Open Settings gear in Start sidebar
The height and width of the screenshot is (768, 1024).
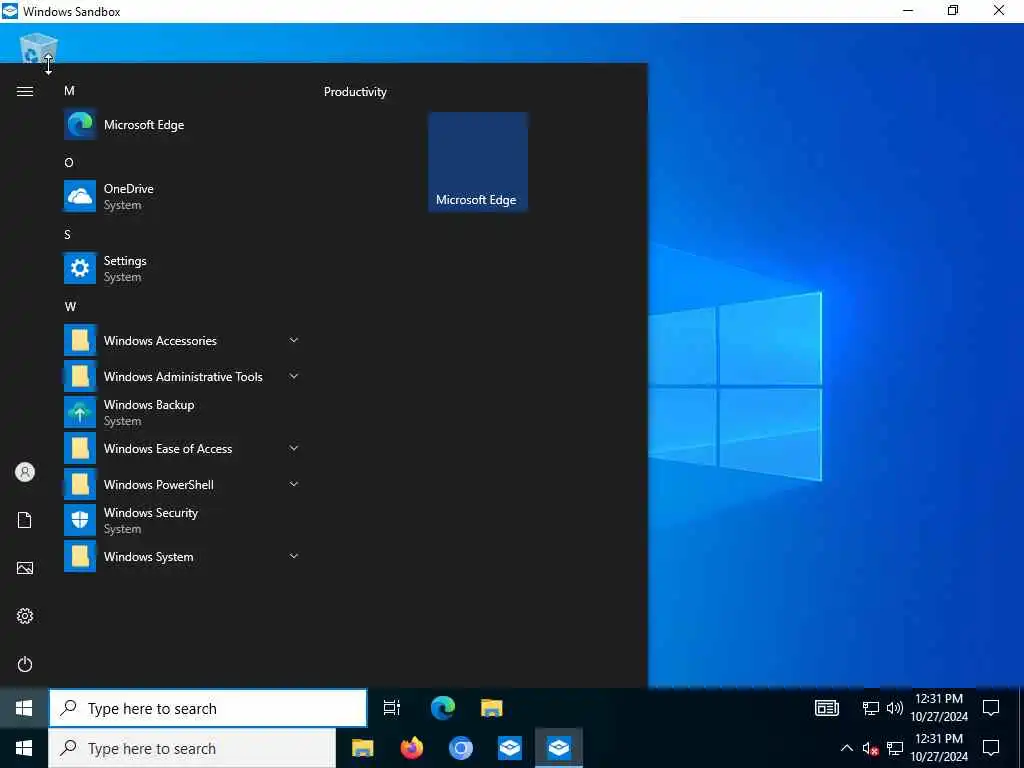(25, 616)
